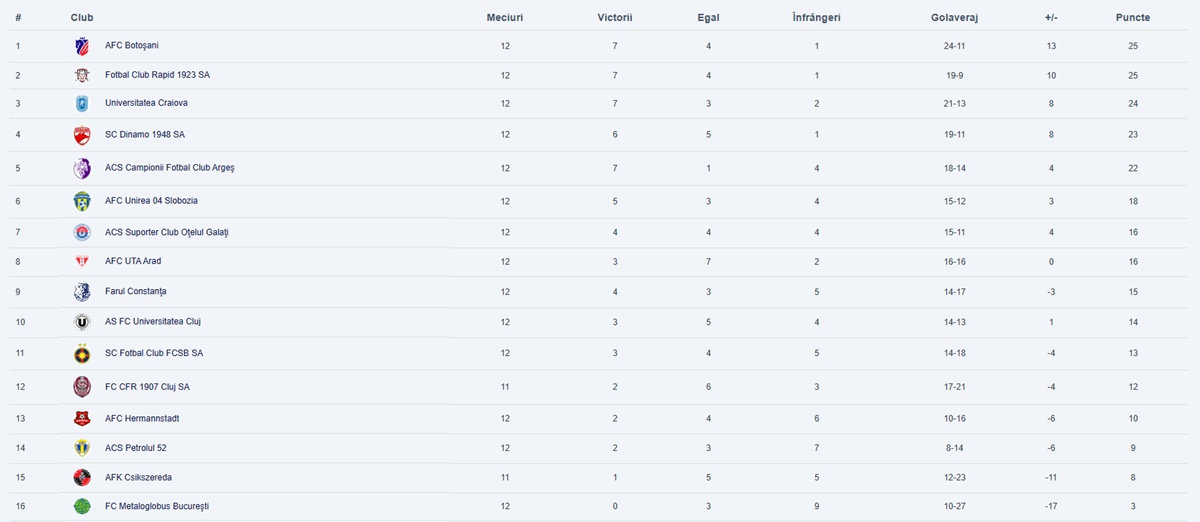Sort table by Puncte column header

click(1133, 18)
